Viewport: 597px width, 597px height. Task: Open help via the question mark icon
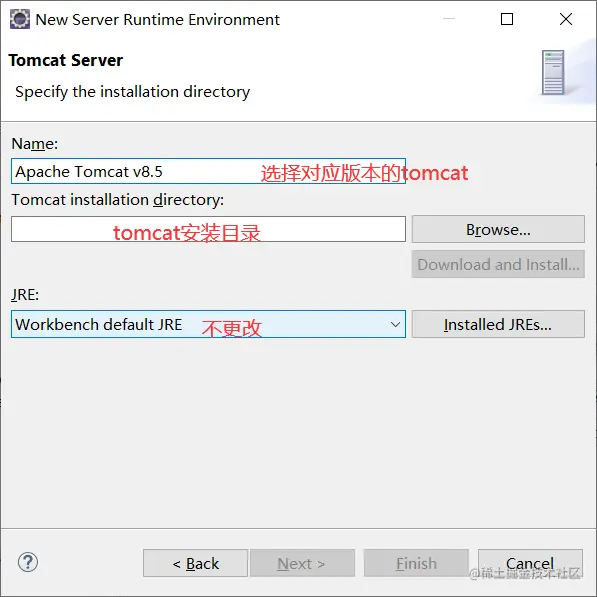click(x=28, y=562)
